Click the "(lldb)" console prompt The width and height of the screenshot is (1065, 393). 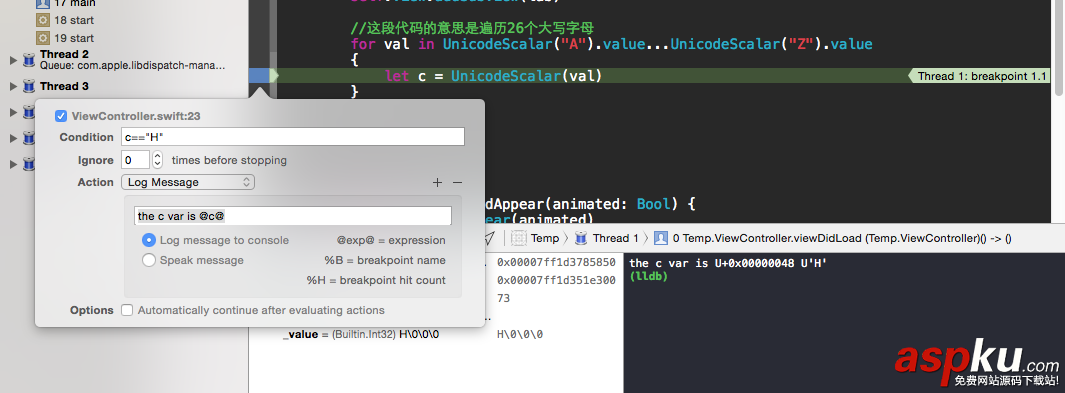[x=649, y=276]
